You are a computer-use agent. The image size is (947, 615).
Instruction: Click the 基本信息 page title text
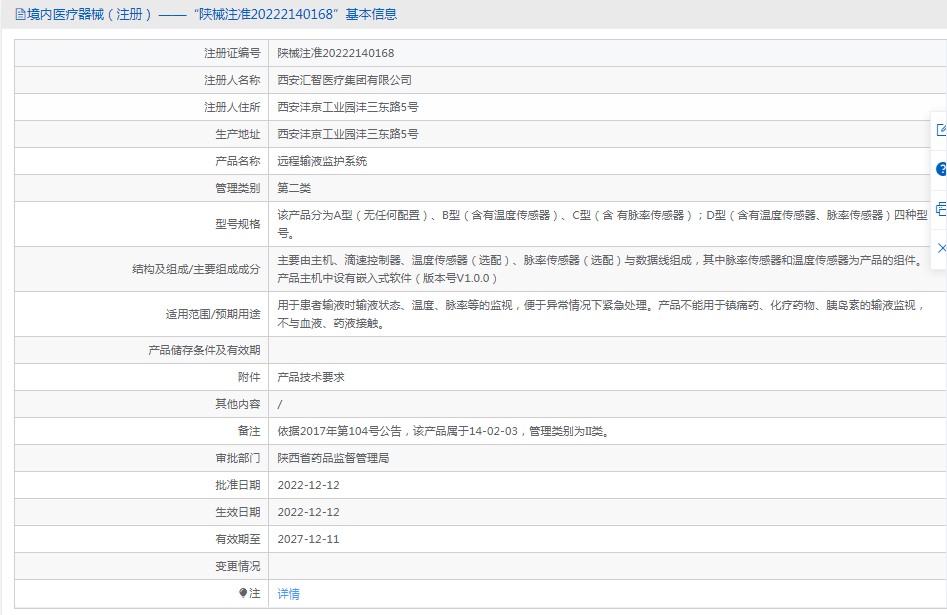pyautogui.click(x=371, y=14)
